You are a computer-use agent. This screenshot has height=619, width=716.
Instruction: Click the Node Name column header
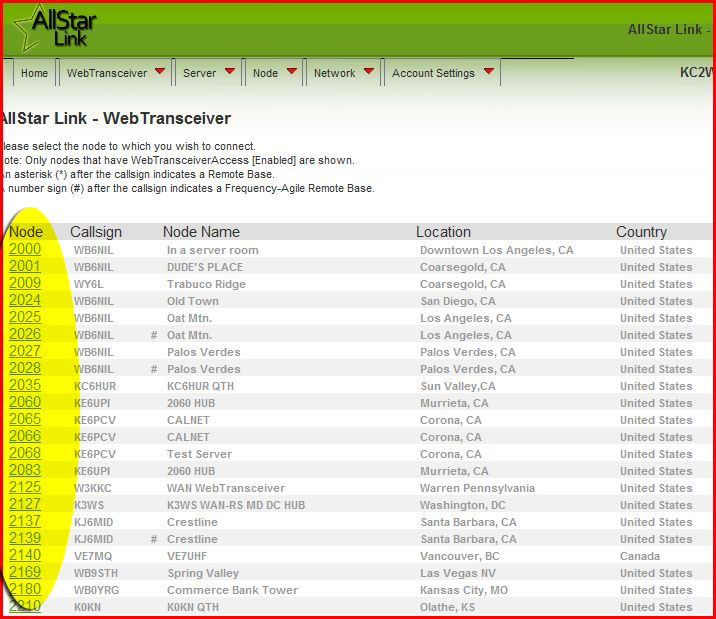(201, 232)
